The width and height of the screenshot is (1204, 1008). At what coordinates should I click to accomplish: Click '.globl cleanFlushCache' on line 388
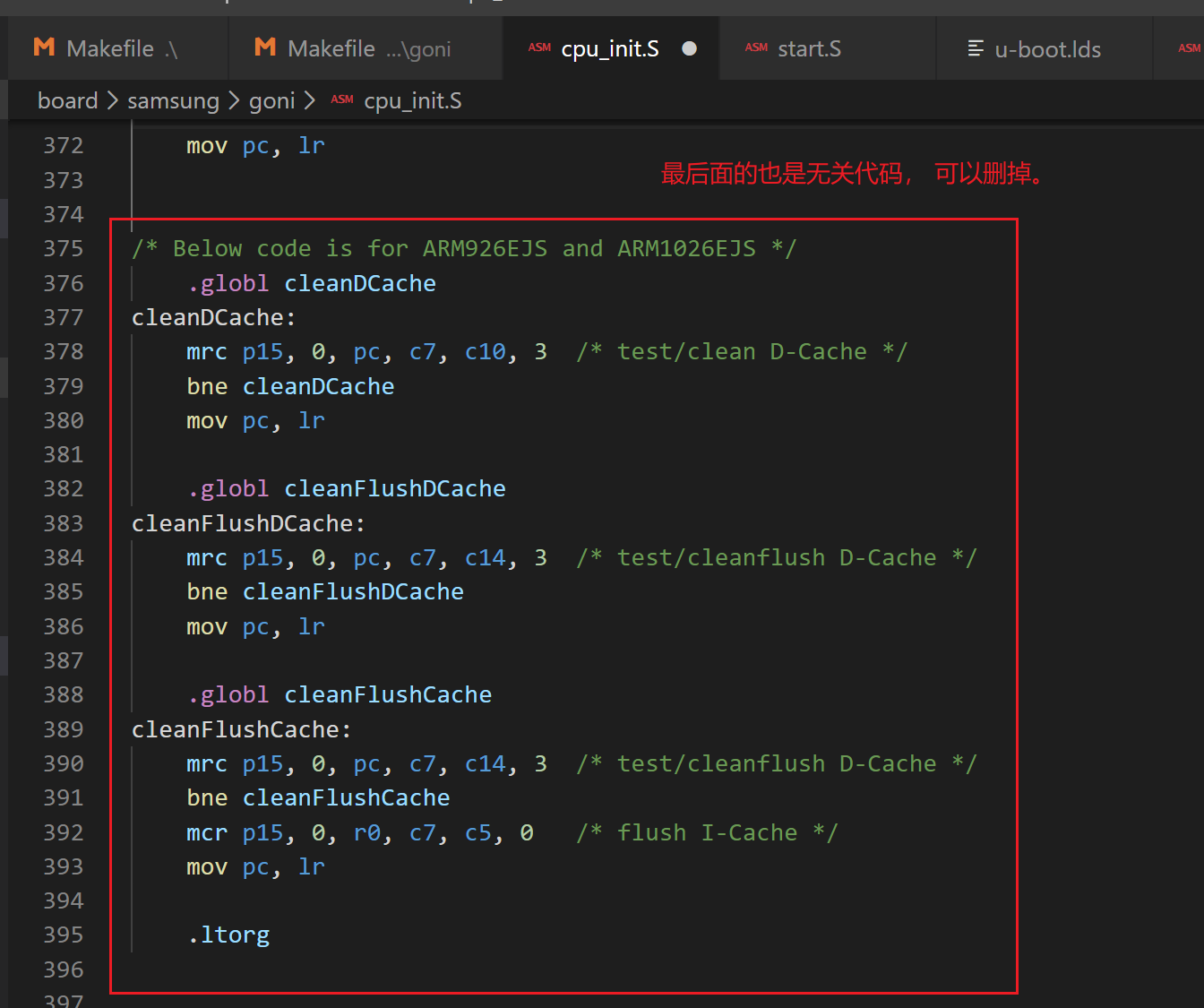340,694
